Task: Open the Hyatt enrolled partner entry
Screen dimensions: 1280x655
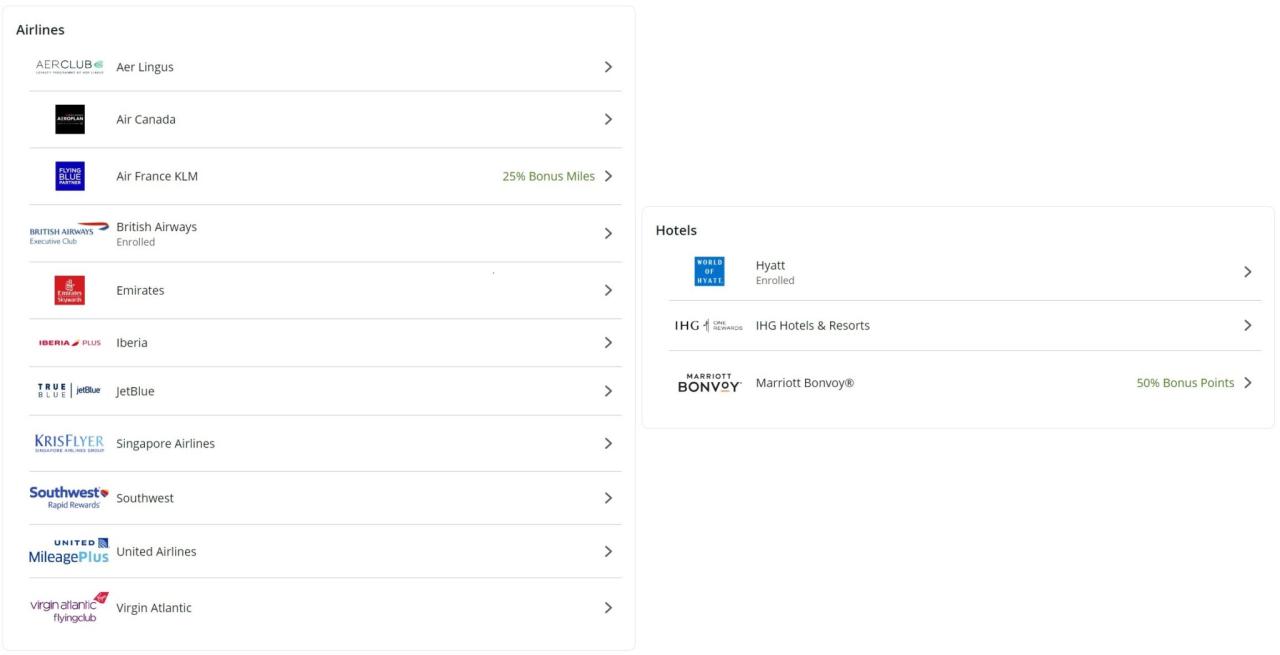Action: tap(771, 266)
